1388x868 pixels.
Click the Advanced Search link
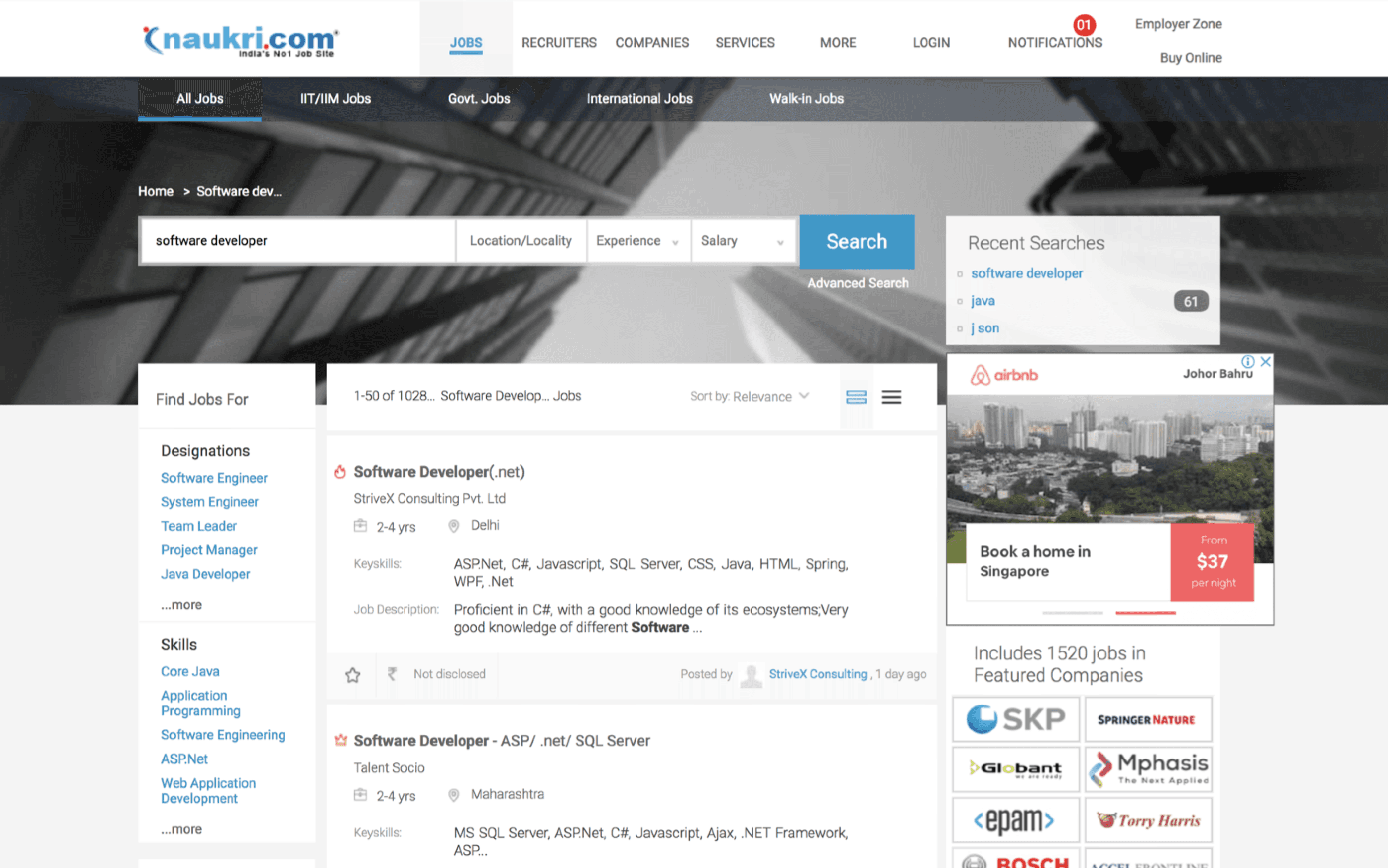point(858,283)
